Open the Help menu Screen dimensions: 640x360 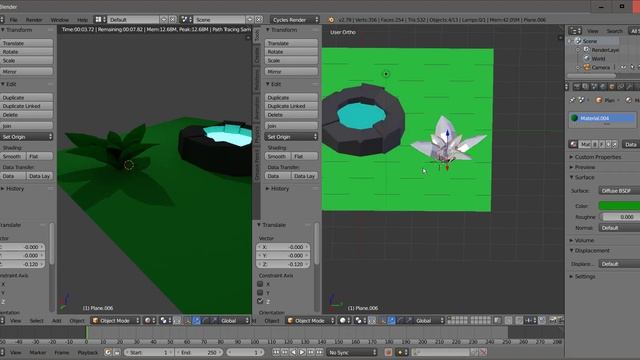pyautogui.click(x=82, y=20)
